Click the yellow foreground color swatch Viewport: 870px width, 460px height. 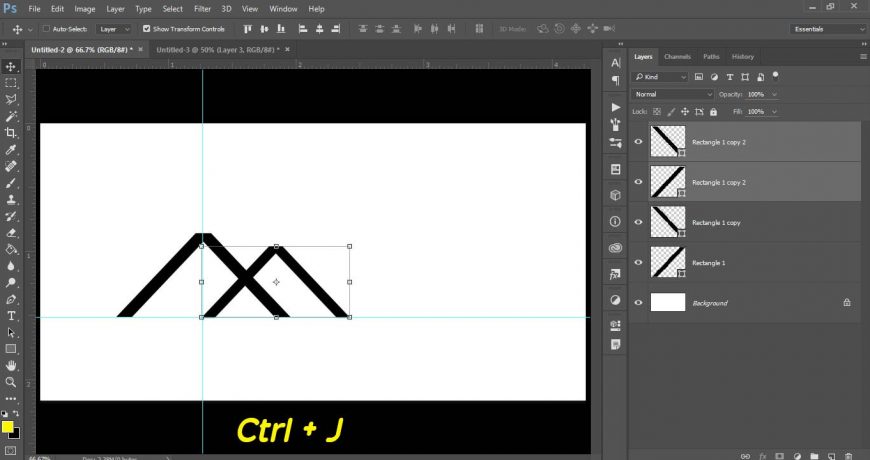pos(7,427)
